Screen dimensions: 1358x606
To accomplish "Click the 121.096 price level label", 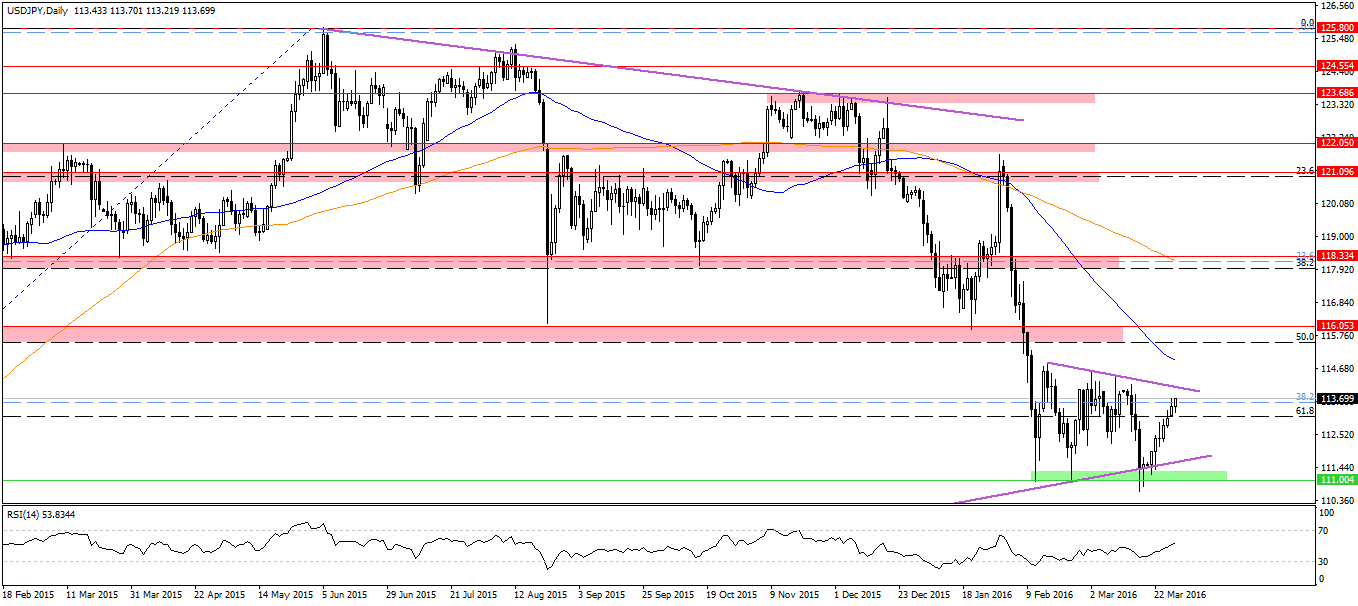I will point(1337,172).
